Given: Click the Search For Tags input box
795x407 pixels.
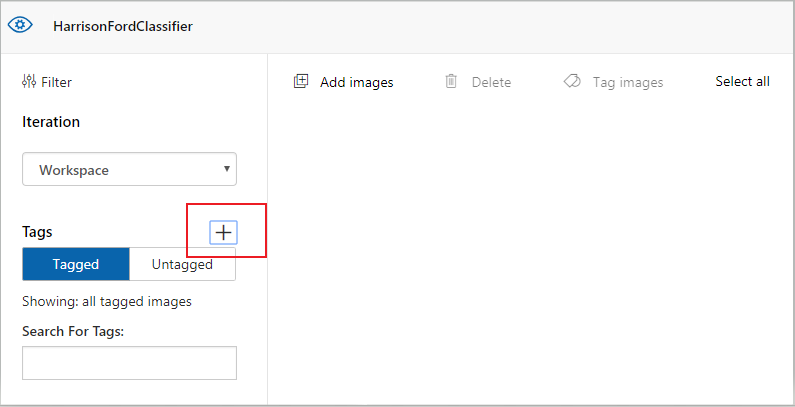Looking at the screenshot, I should (129, 363).
